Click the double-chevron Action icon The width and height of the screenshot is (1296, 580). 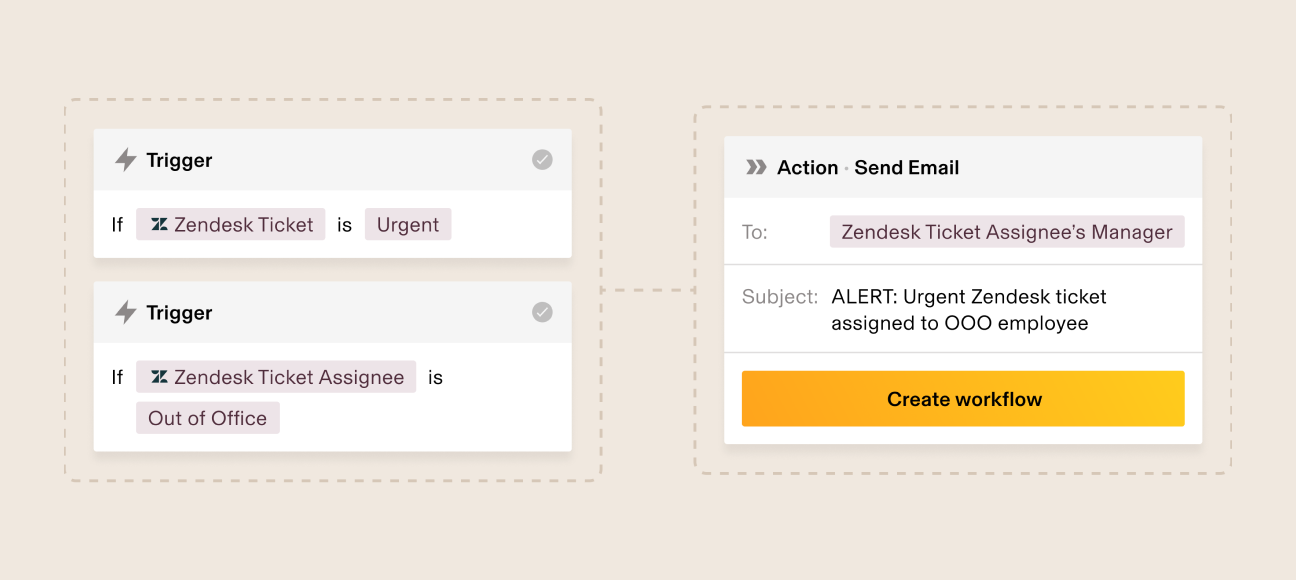(757, 167)
